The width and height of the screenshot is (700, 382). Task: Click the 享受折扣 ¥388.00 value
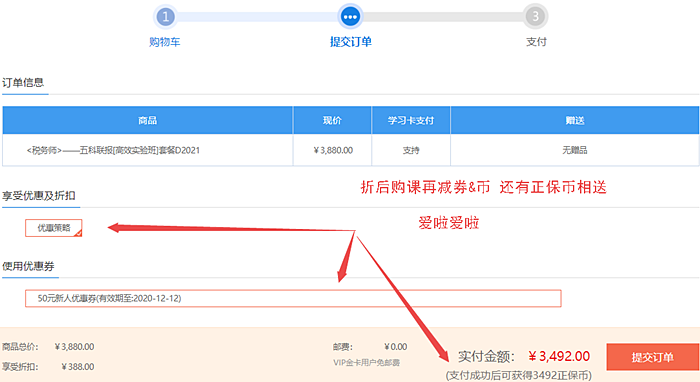click(78, 367)
